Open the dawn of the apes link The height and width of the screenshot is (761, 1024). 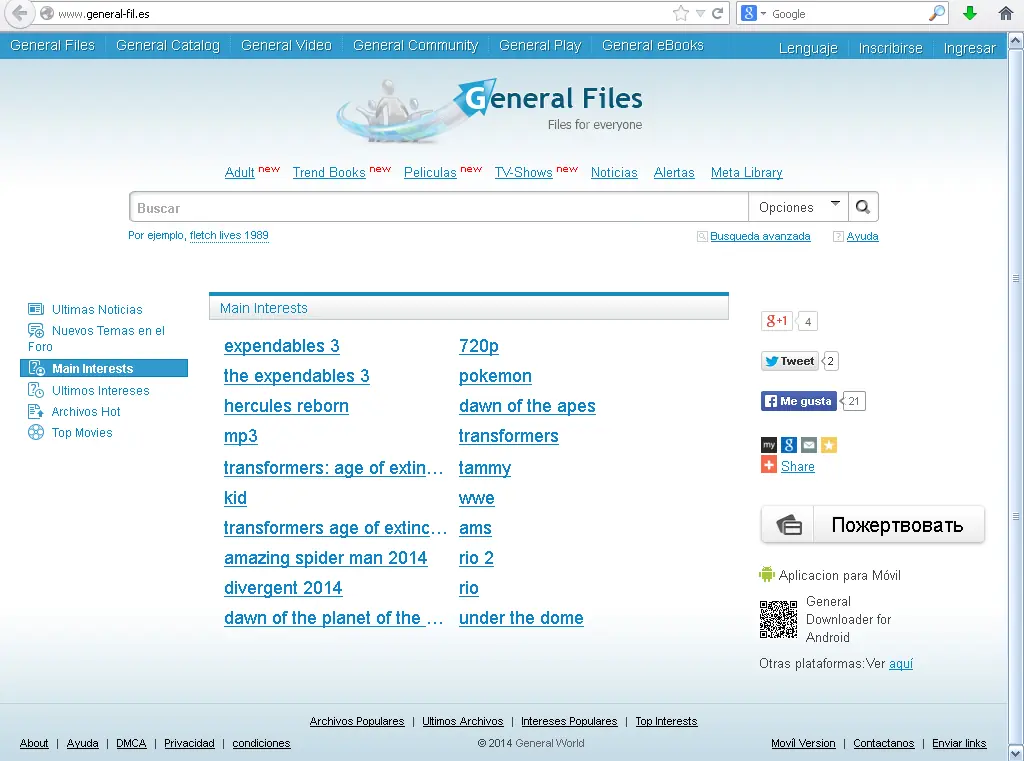[x=527, y=406]
